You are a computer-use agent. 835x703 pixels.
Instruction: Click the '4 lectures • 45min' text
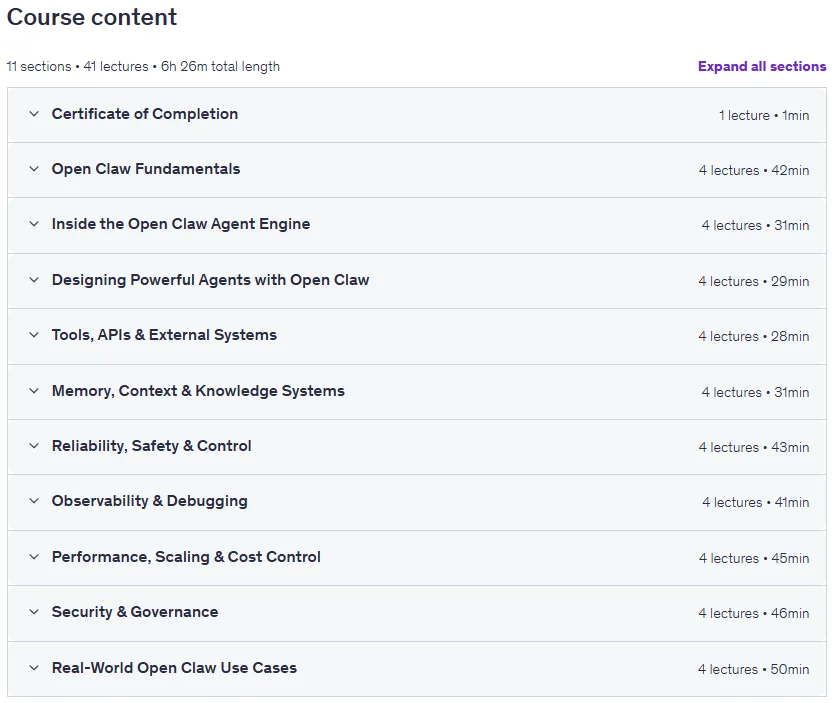pos(754,559)
